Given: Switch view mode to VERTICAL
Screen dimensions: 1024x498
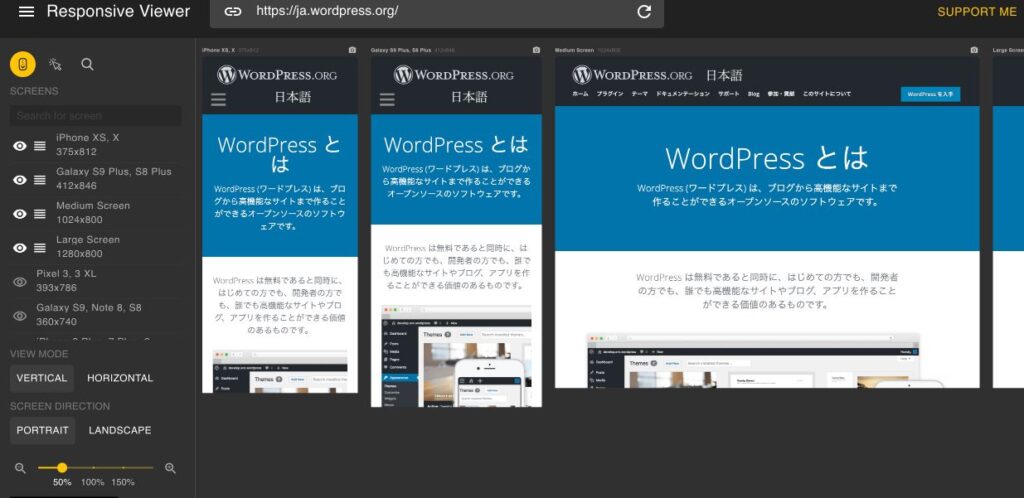Looking at the screenshot, I should (42, 378).
